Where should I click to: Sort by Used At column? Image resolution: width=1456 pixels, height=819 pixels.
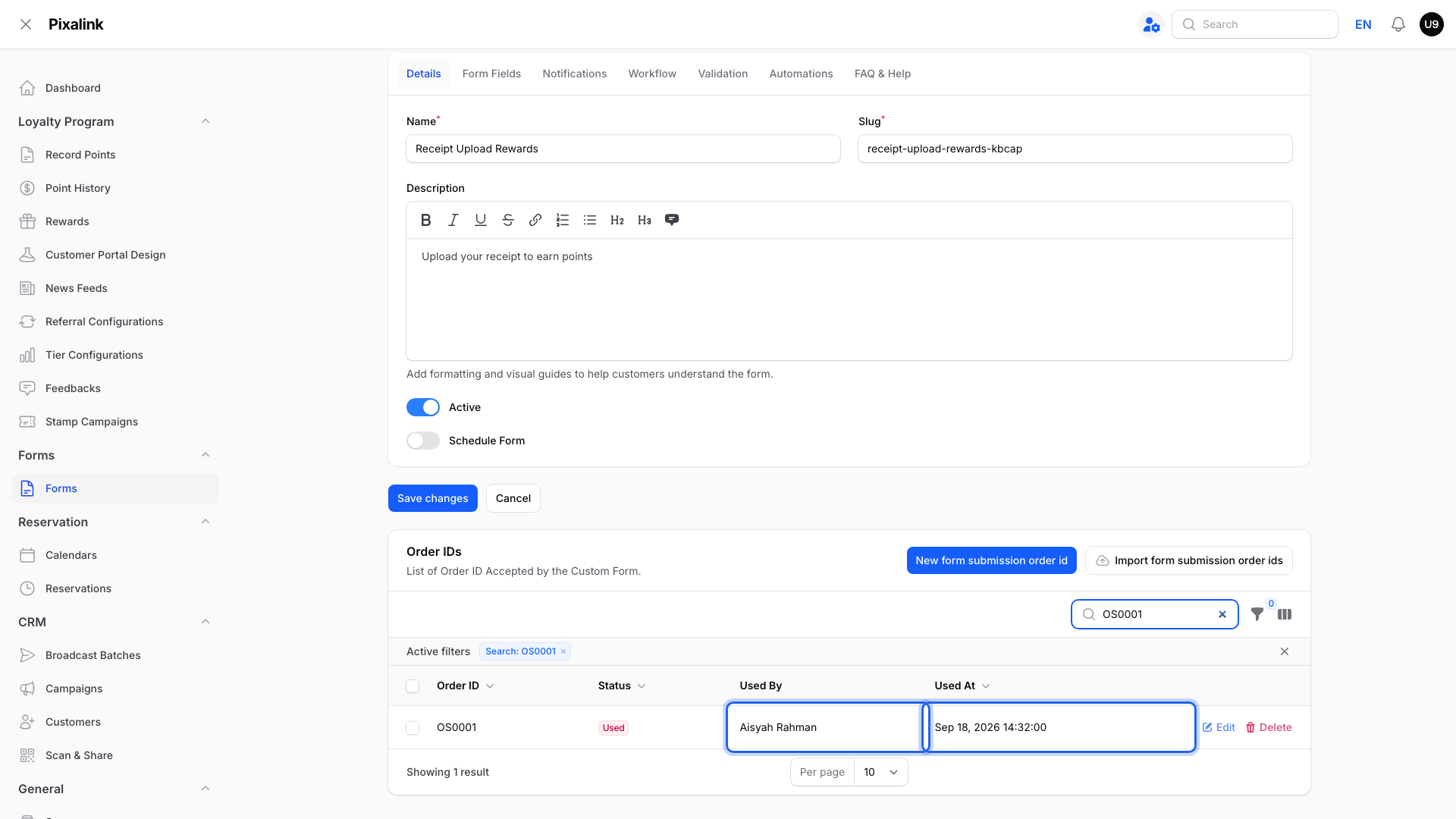962,686
